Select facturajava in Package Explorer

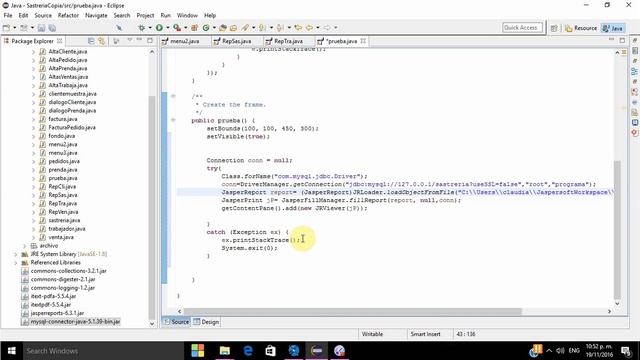tap(62, 119)
